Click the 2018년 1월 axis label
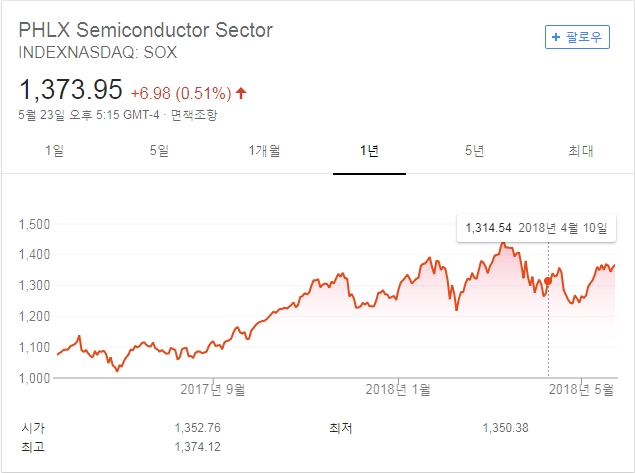The image size is (635, 473). (397, 388)
